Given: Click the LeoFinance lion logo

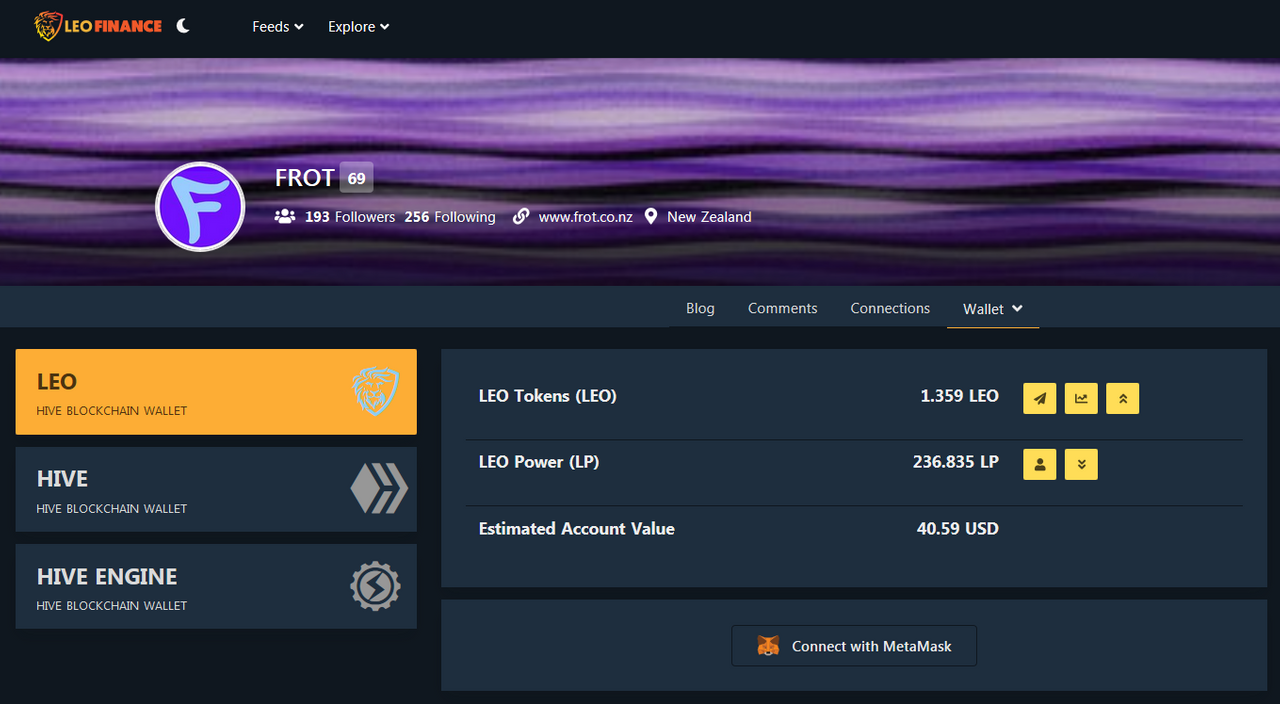Looking at the screenshot, I should (x=98, y=26).
